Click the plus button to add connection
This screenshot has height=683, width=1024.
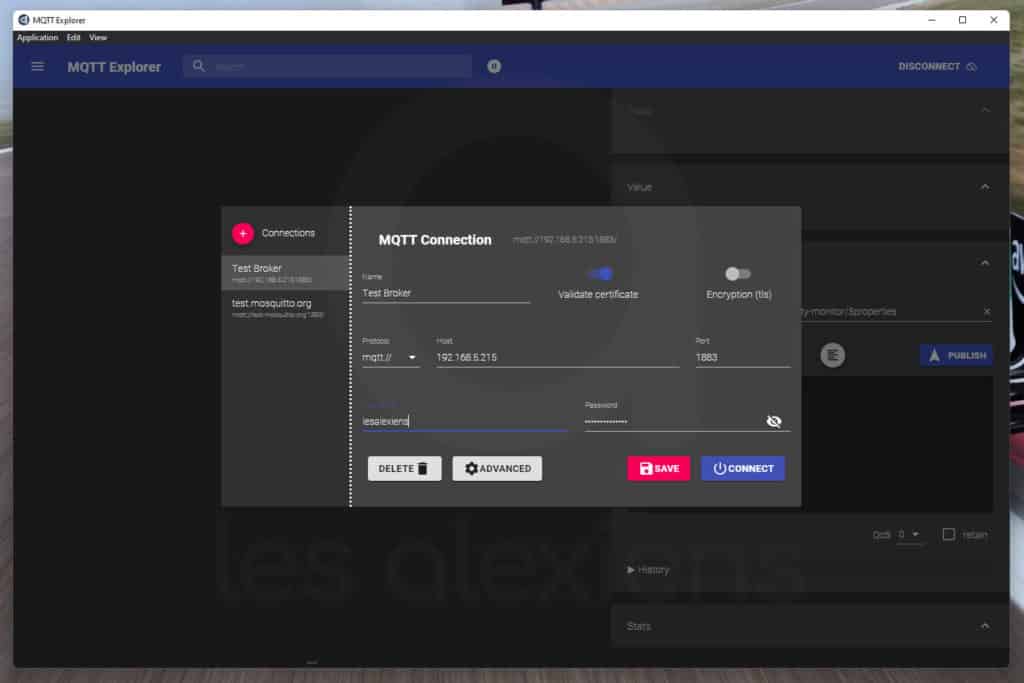click(243, 233)
